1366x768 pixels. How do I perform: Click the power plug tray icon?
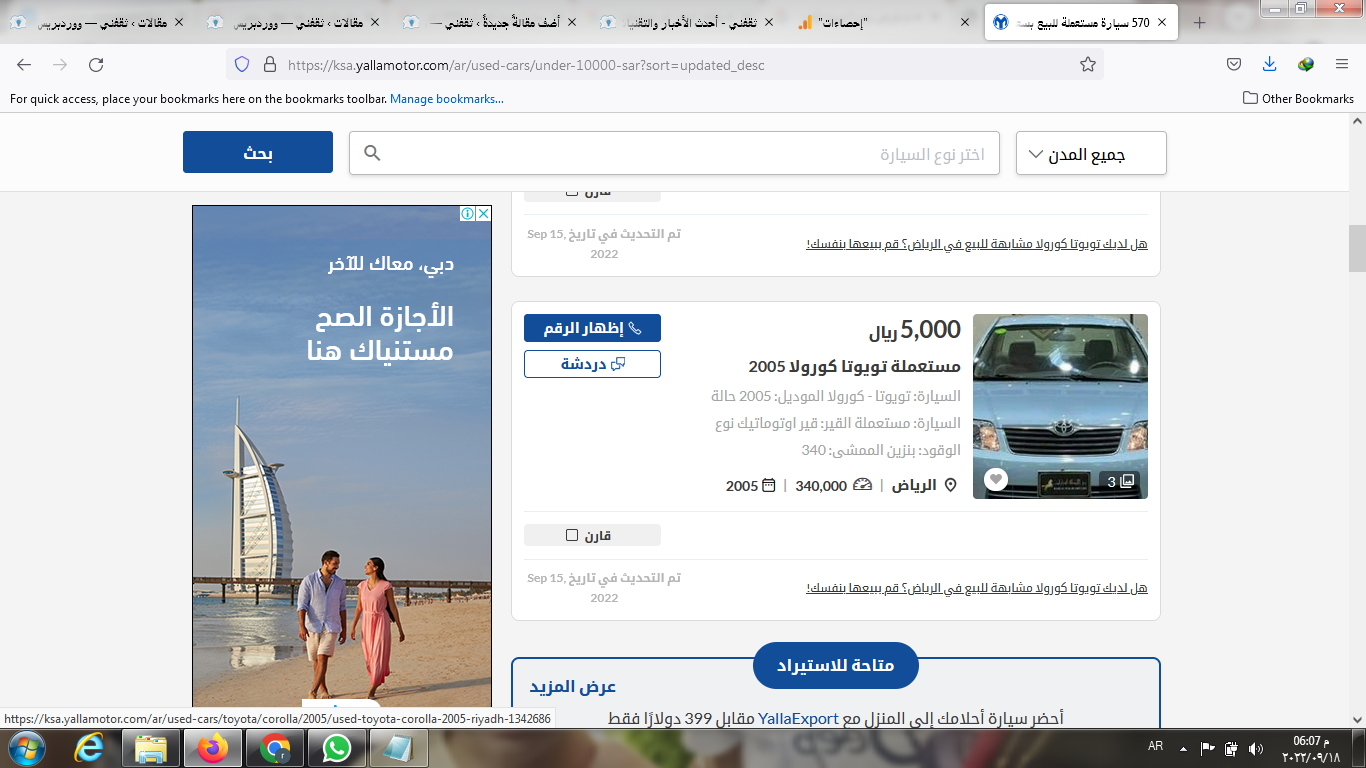[x=1232, y=748]
